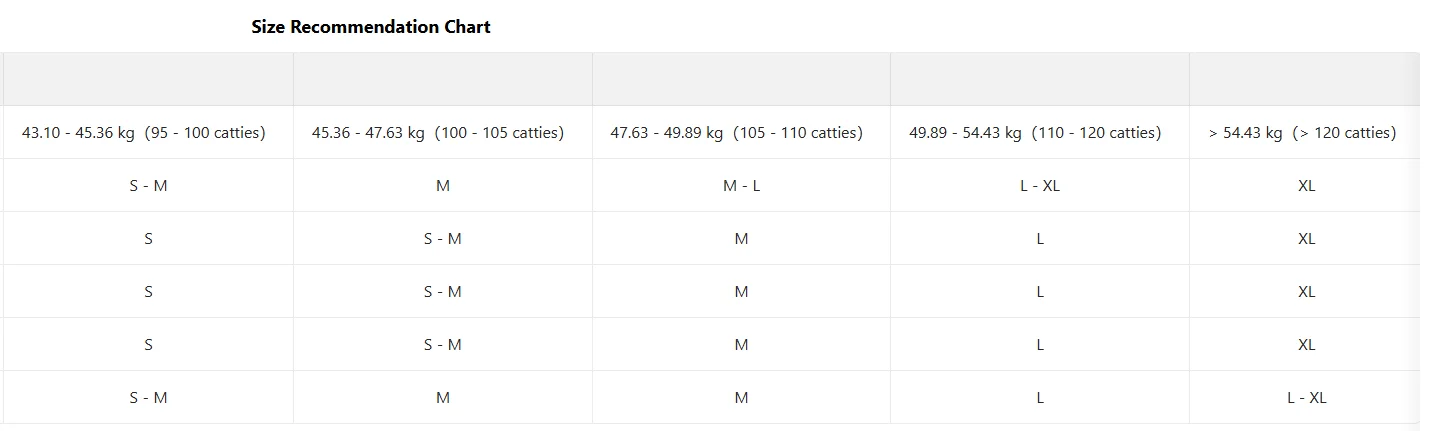Viewport: 1430px width, 431px height.
Task: Click L - XL under the > 120 catties column
Action: tap(1306, 398)
